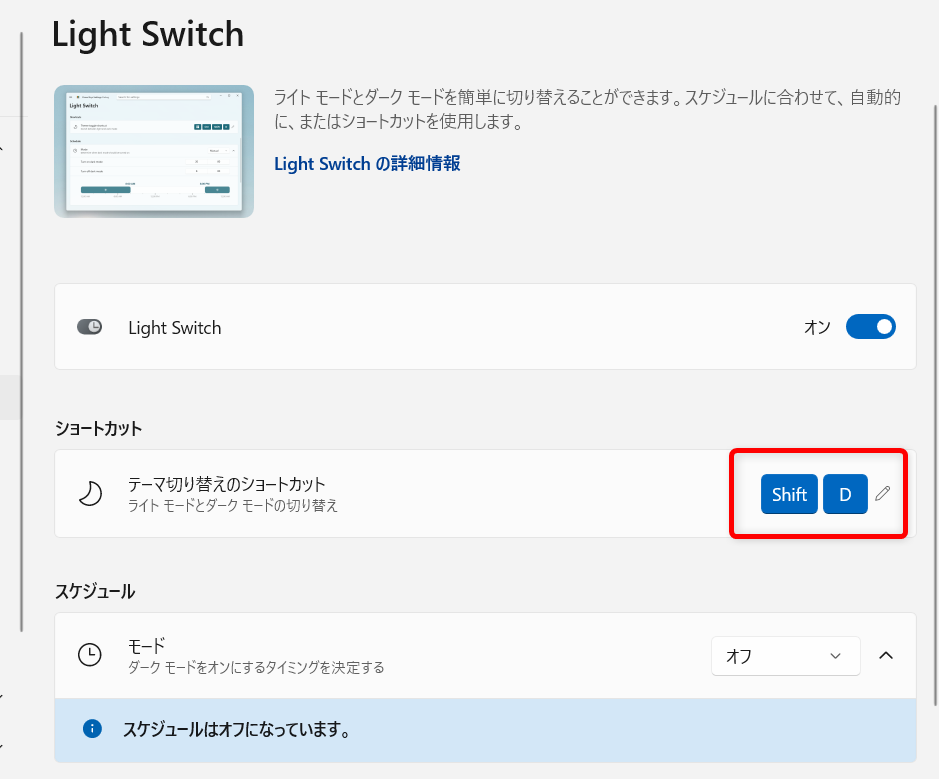Viewport: 939px width, 779px height.
Task: Click the pencil icon to edit the shortcut
Action: pyautogui.click(x=882, y=493)
